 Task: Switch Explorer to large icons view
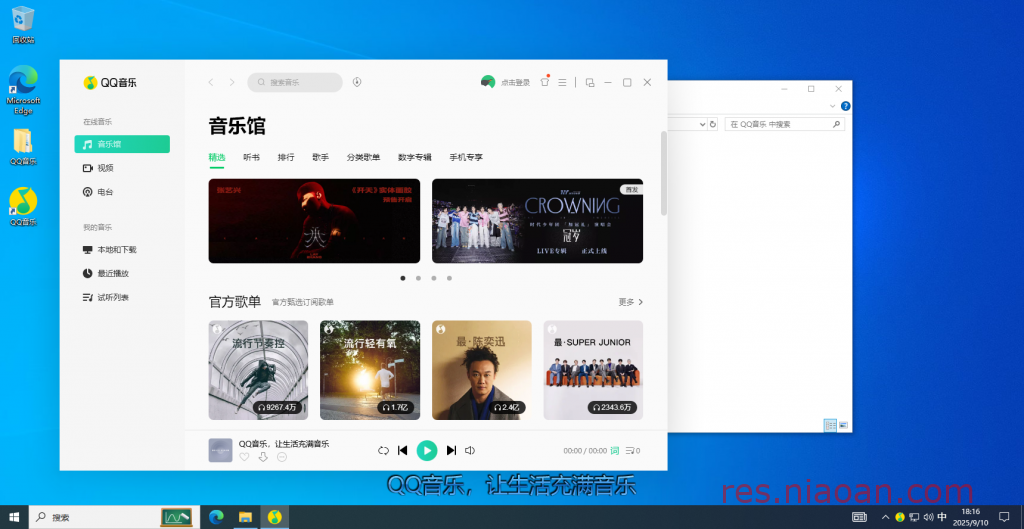pyautogui.click(x=843, y=425)
